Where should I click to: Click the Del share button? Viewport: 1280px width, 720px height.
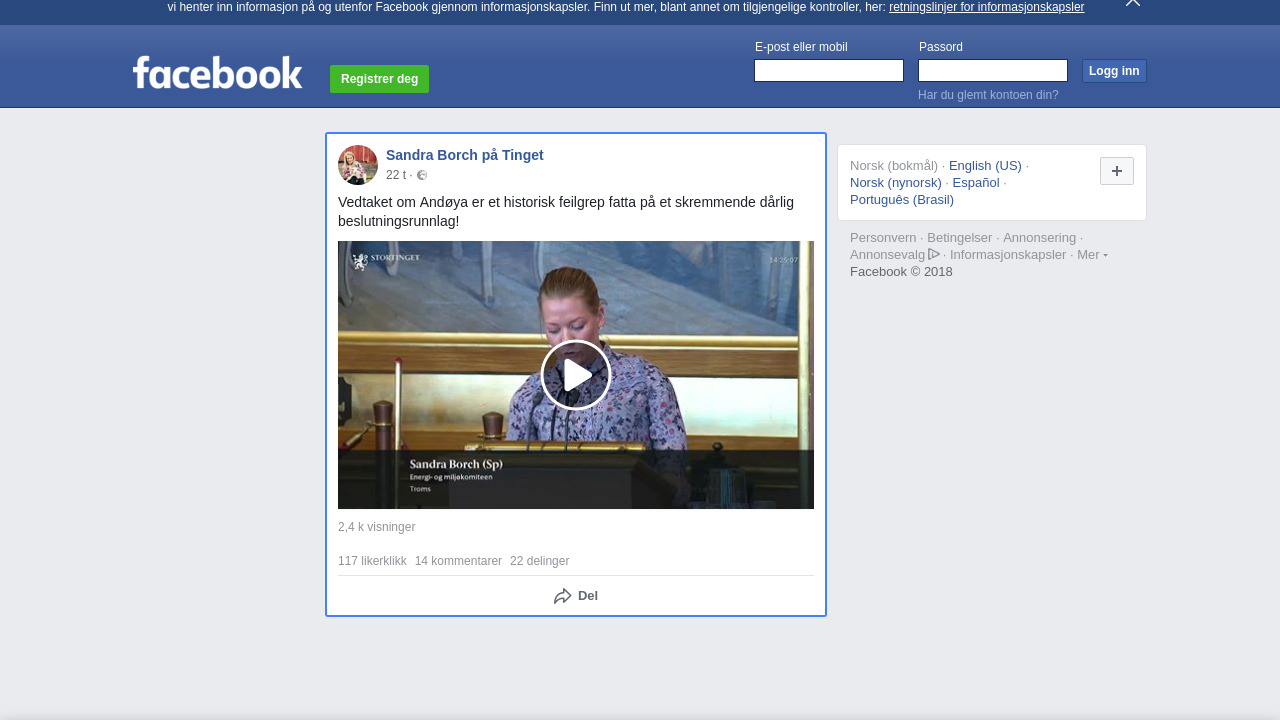(x=576, y=596)
